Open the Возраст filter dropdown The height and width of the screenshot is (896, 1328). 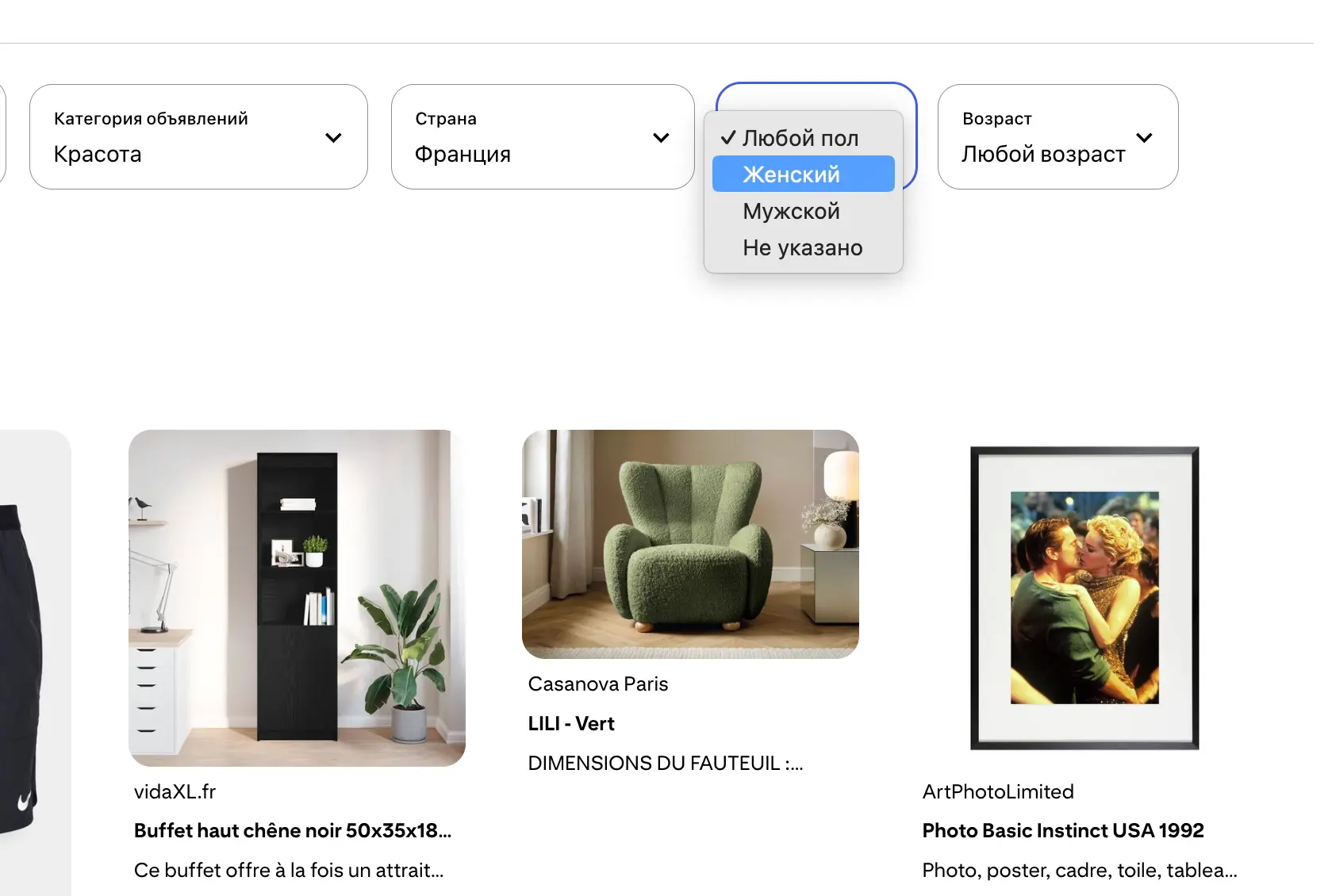tap(1058, 136)
